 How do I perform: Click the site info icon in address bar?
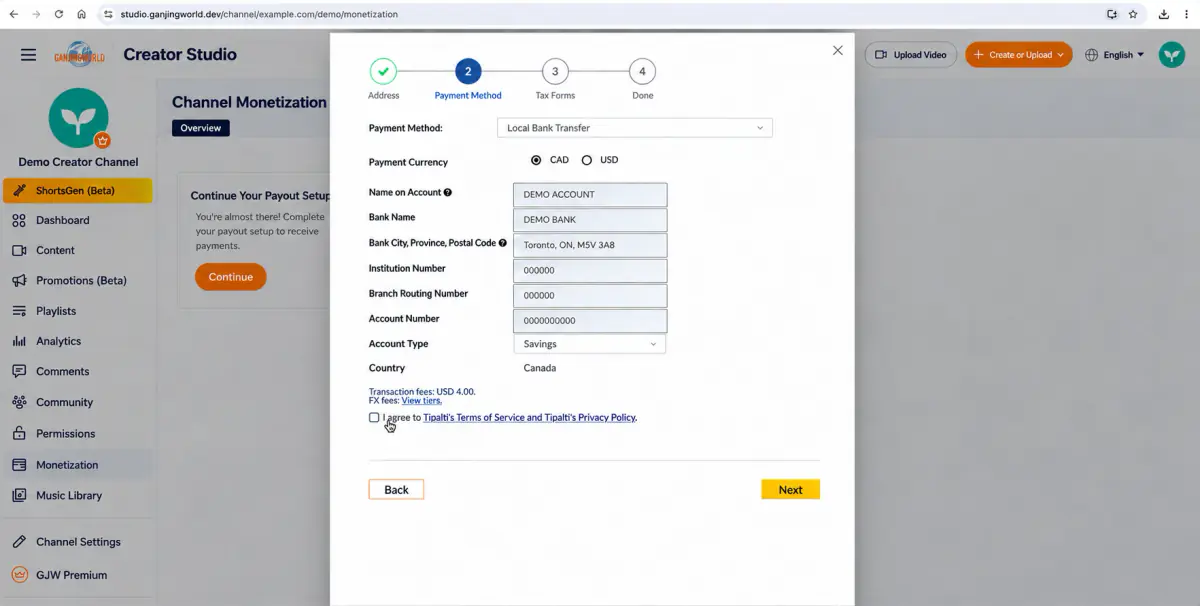[108, 14]
